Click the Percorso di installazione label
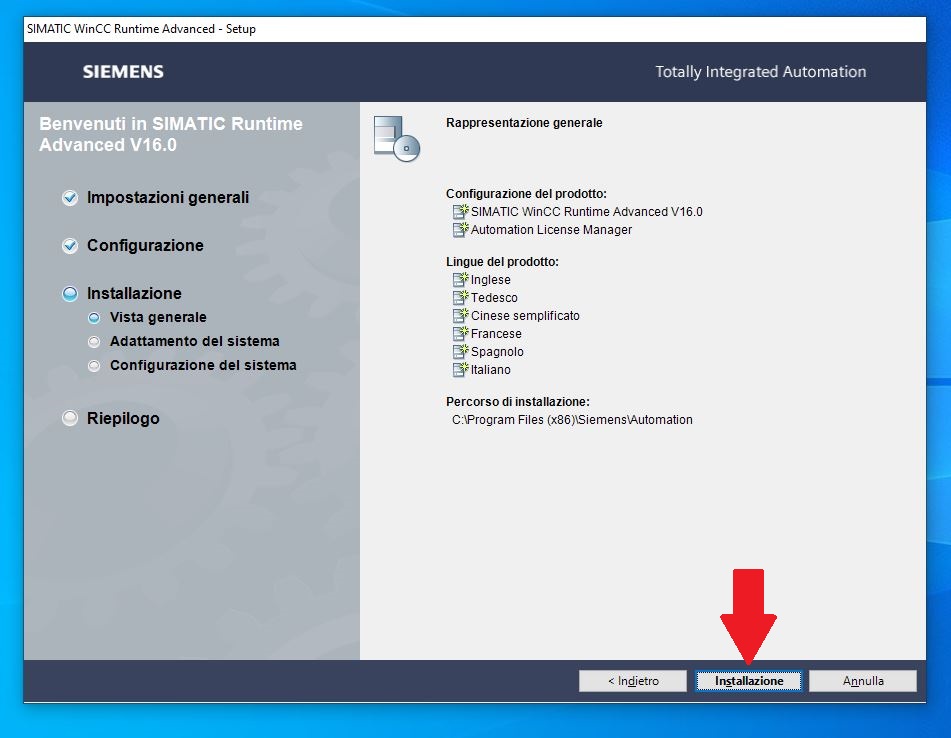Image resolution: width=951 pixels, height=738 pixels. (517, 402)
